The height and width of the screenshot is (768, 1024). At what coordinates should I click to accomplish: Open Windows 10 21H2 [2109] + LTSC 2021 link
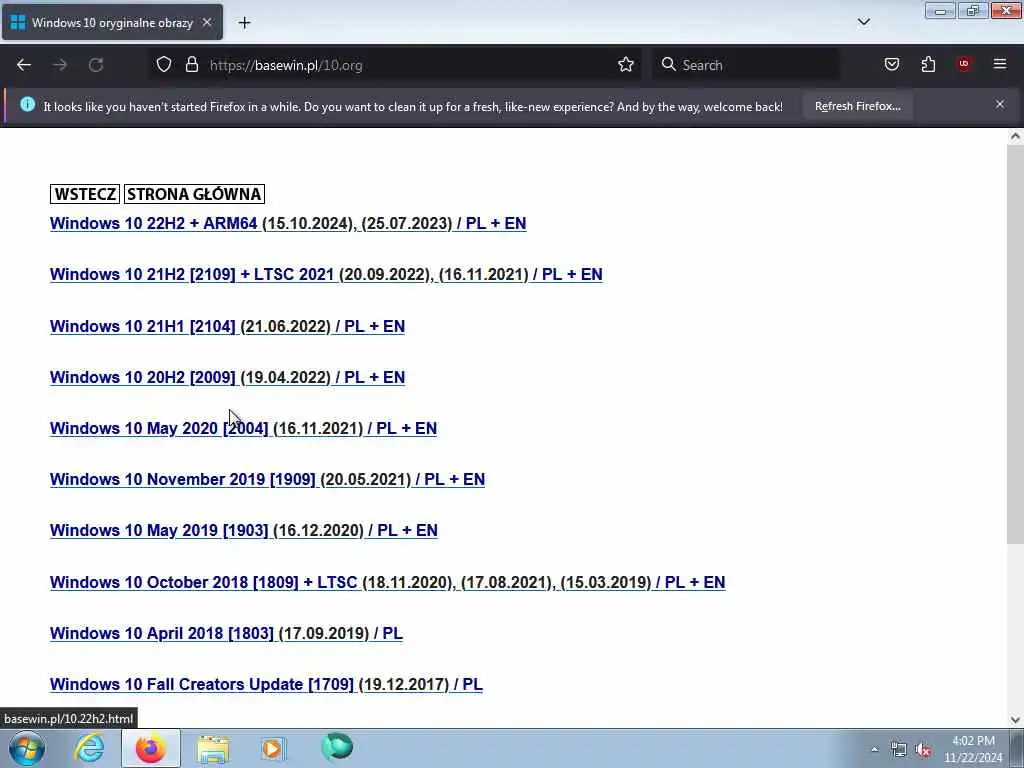[x=326, y=274]
